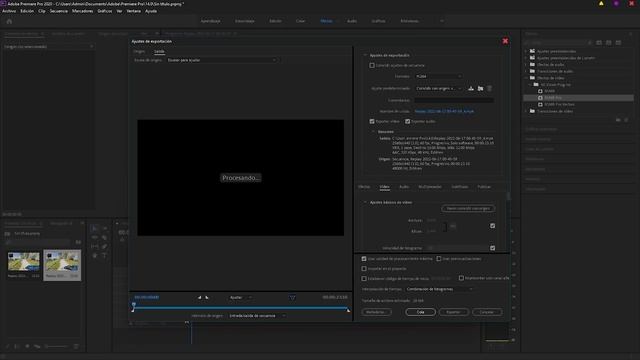Screen dimensions: 640x360
Task: Click the 'Comentarios' text input field
Action: point(454,100)
